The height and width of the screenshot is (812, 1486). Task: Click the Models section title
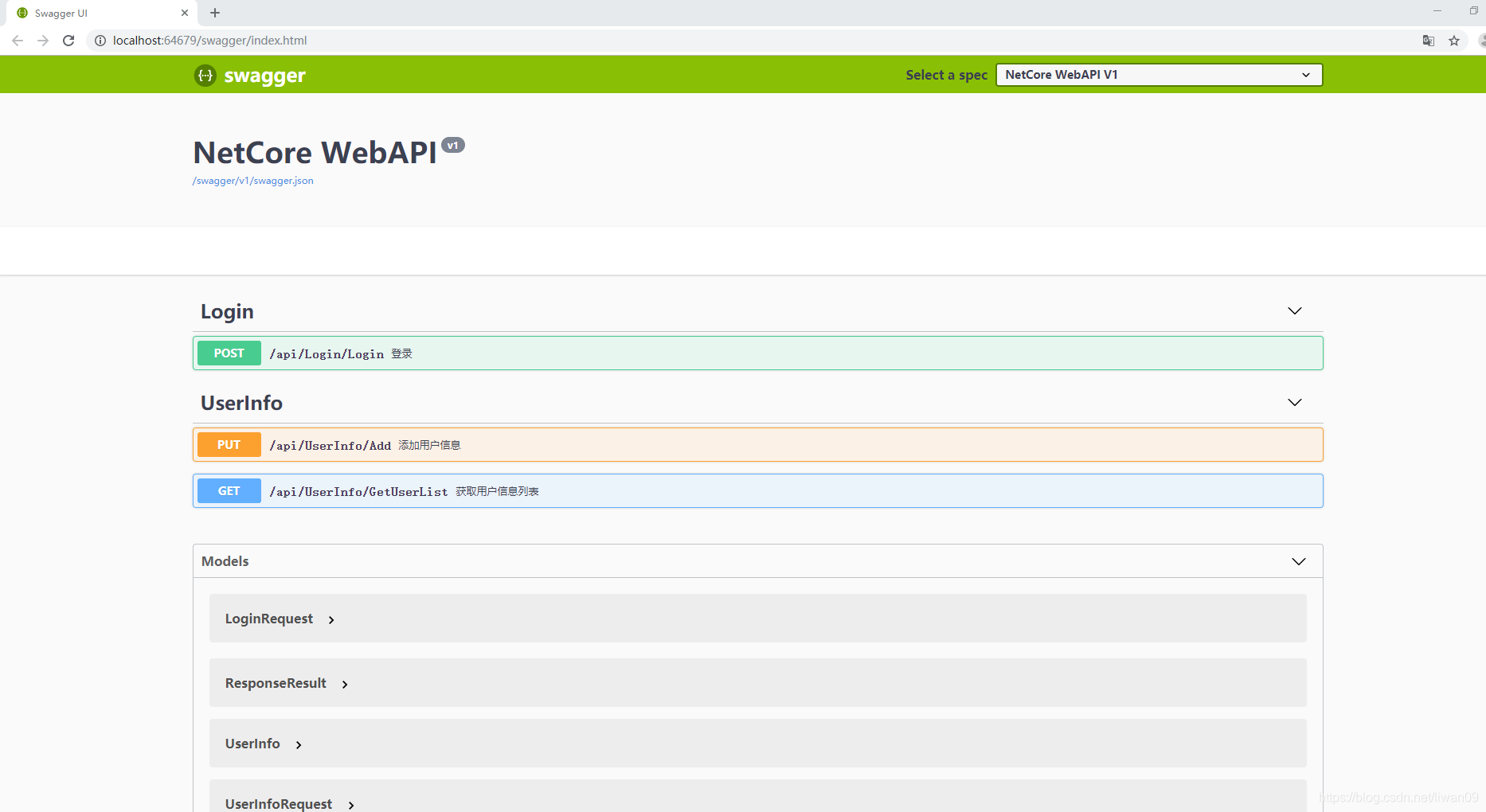[225, 561]
